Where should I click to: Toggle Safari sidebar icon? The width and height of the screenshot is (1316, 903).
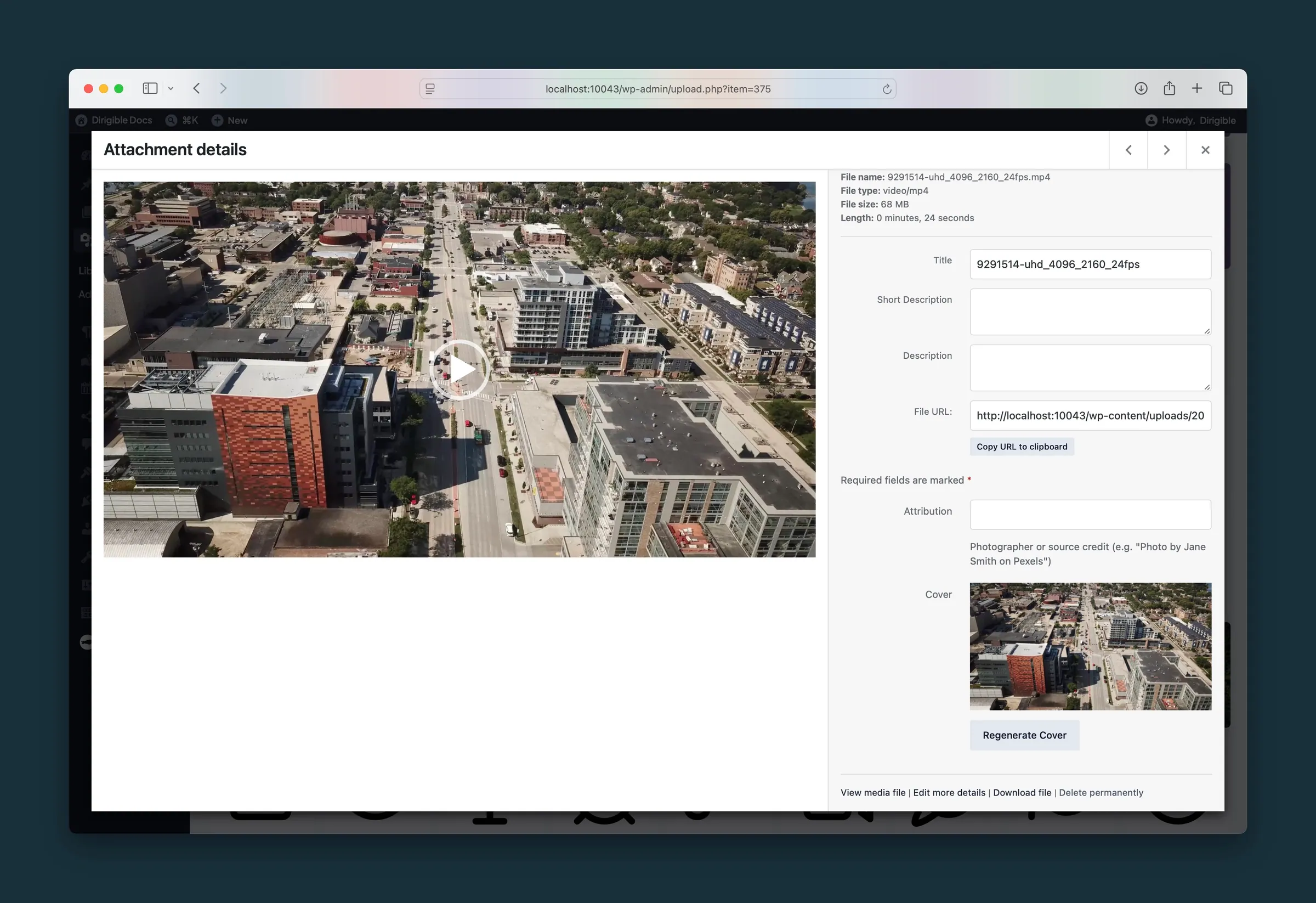[x=150, y=88]
